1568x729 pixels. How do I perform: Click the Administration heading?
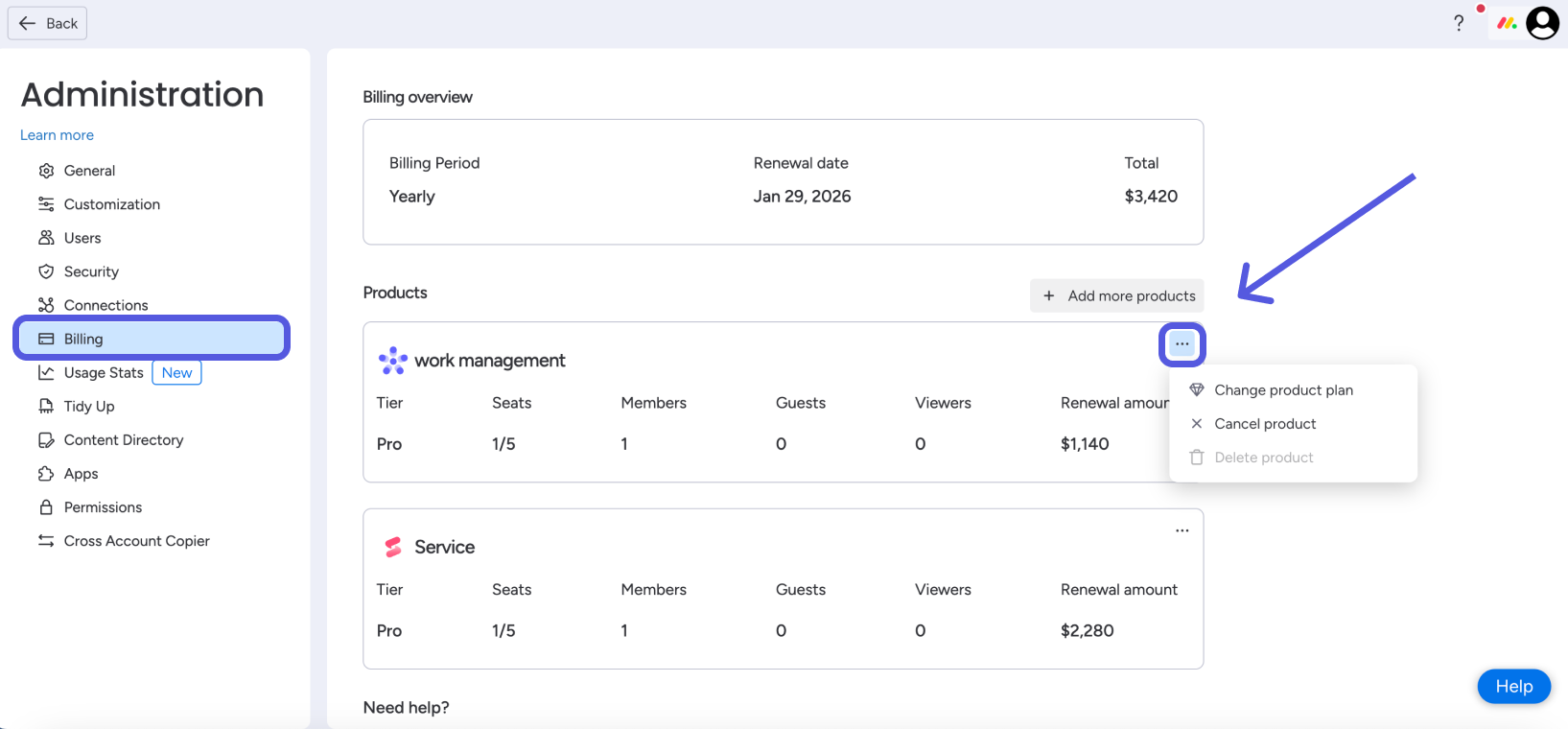pos(142,95)
